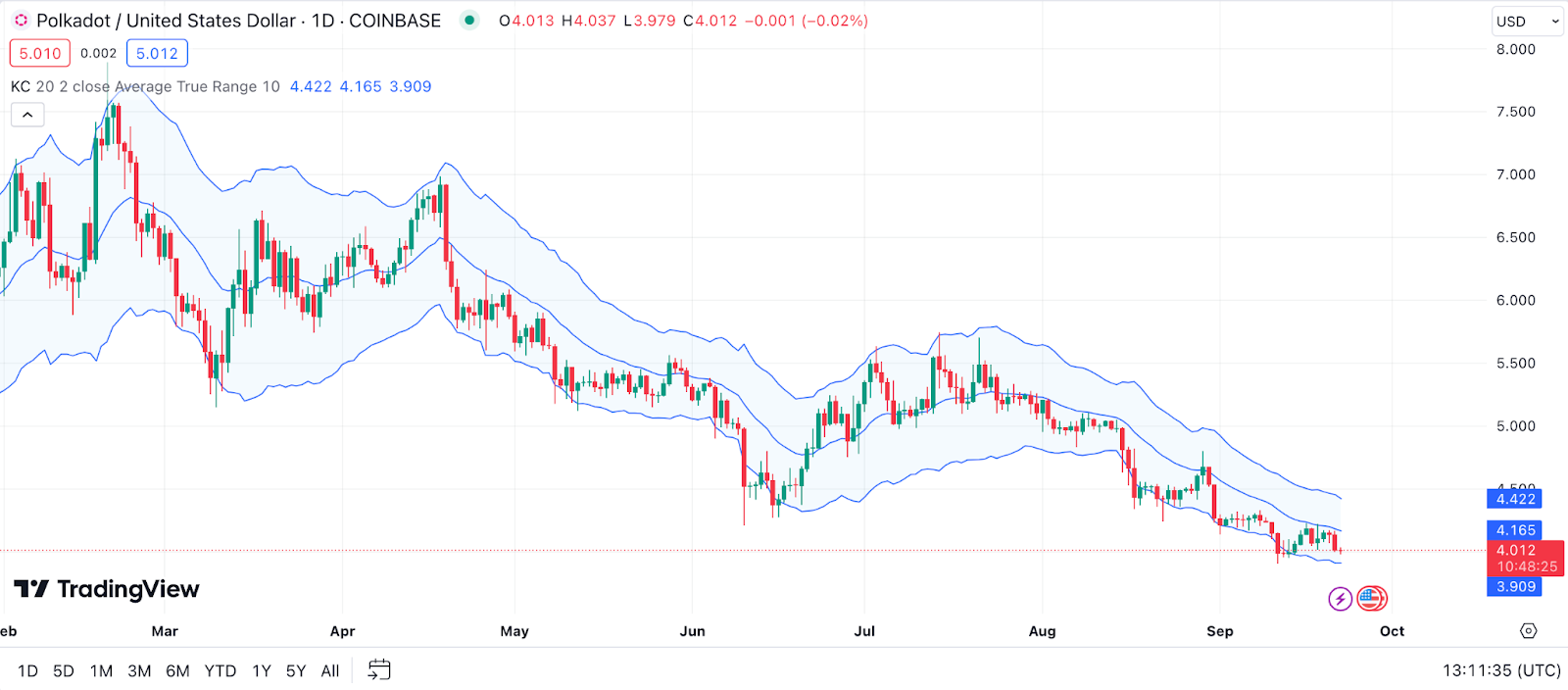This screenshot has height=690, width=1568.
Task: Select the 6M time range
Action: pyautogui.click(x=177, y=671)
